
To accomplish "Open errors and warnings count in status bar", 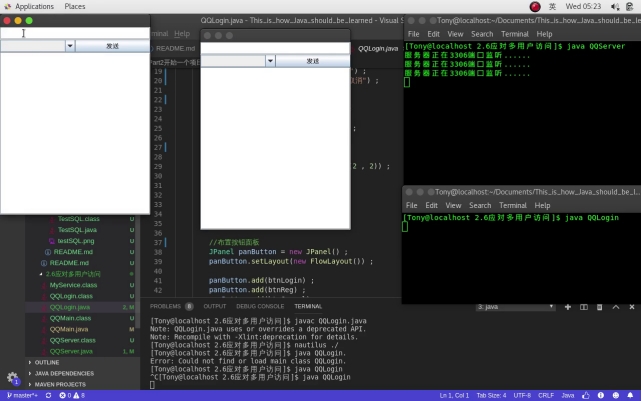I will [72, 395].
